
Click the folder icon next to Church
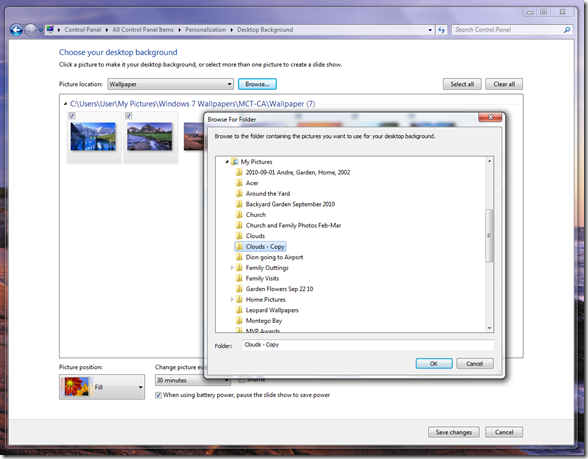click(239, 214)
